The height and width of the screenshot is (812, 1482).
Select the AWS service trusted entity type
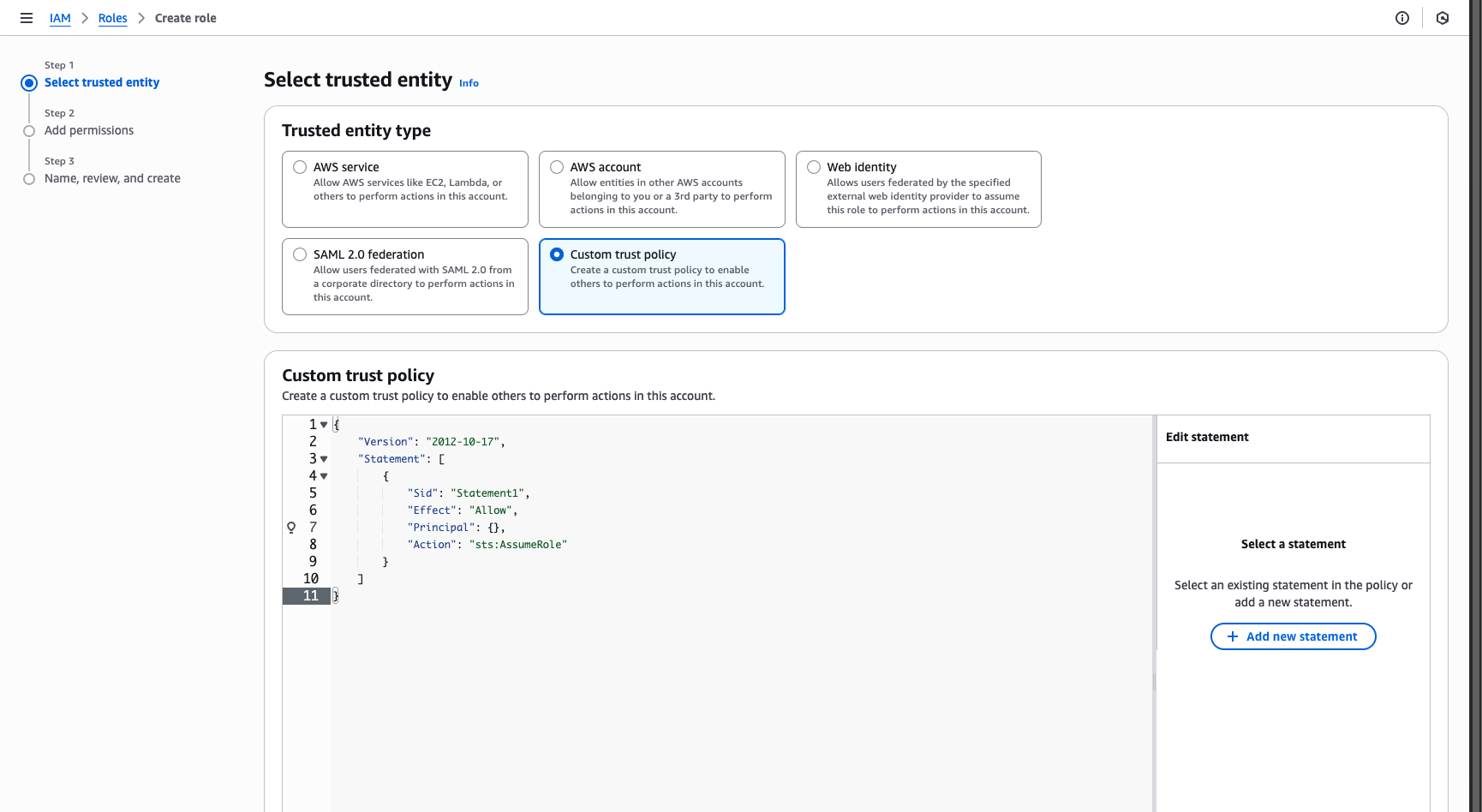point(299,166)
